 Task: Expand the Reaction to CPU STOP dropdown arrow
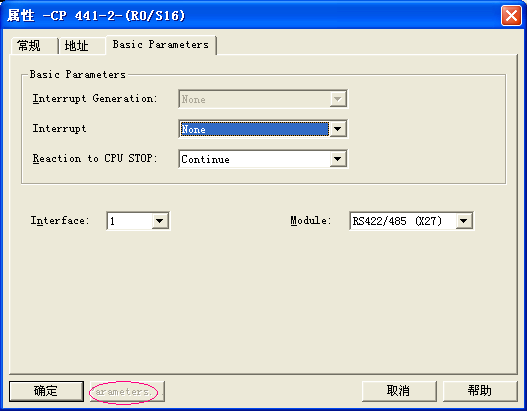coord(338,159)
